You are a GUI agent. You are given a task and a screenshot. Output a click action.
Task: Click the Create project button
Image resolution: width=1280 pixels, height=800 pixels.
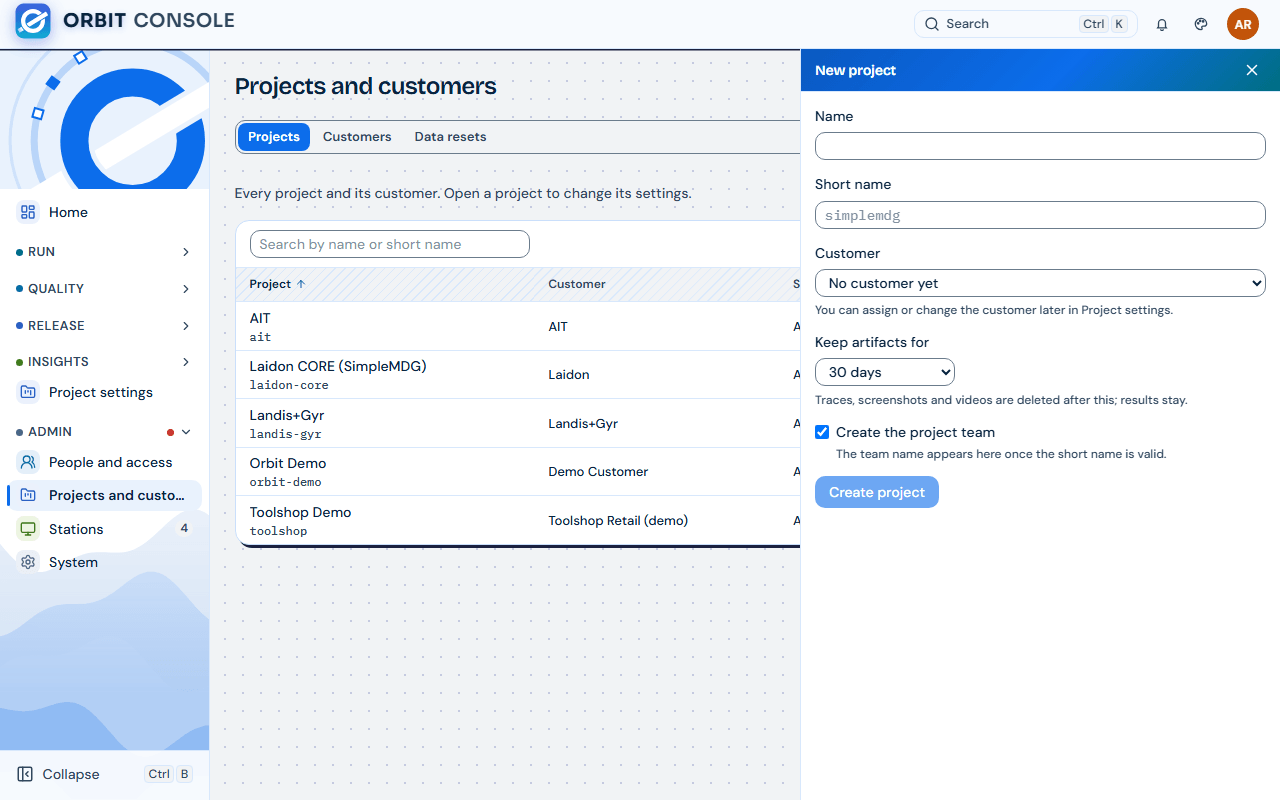click(877, 492)
